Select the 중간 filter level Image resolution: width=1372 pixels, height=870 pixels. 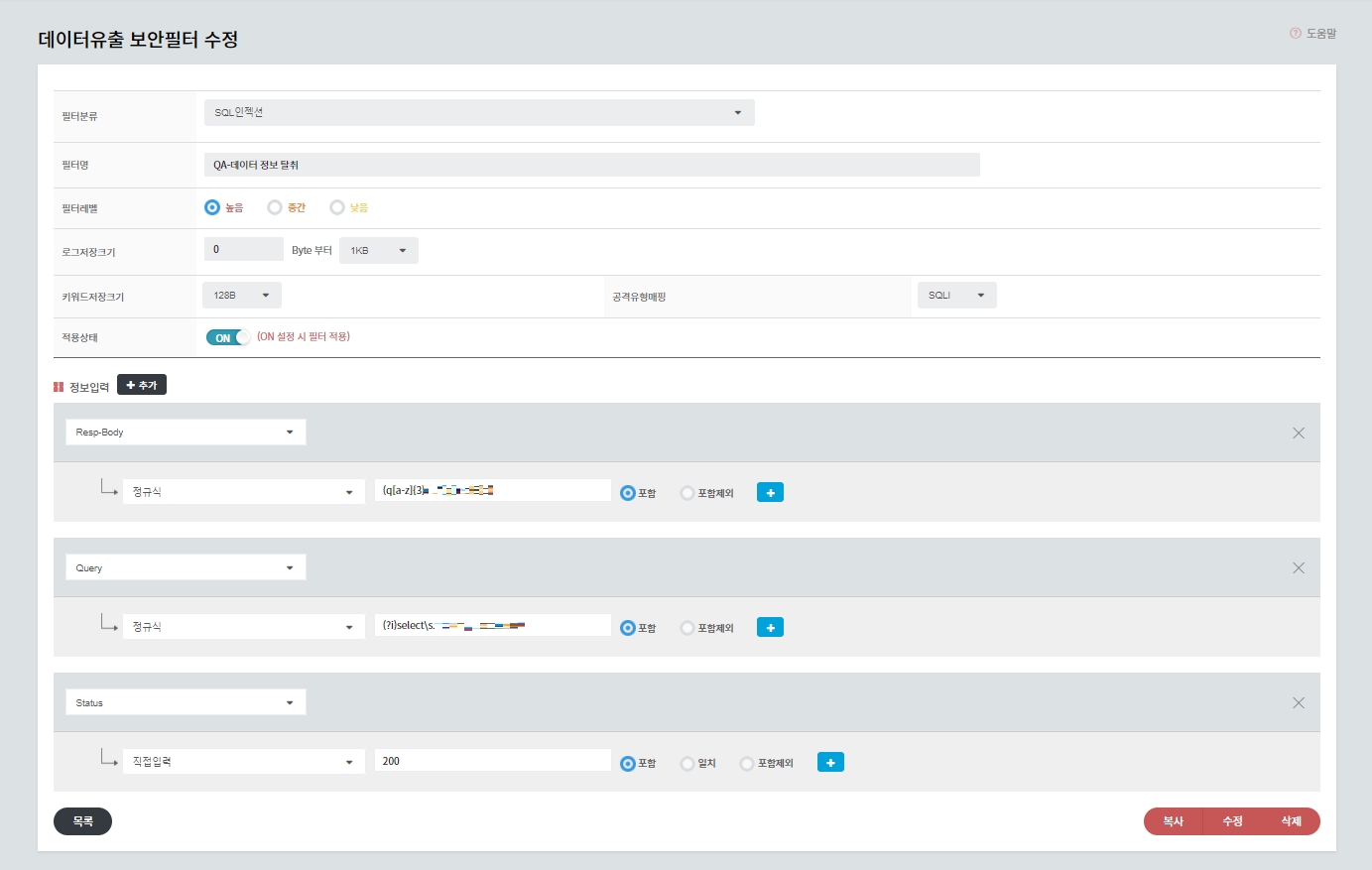(275, 207)
